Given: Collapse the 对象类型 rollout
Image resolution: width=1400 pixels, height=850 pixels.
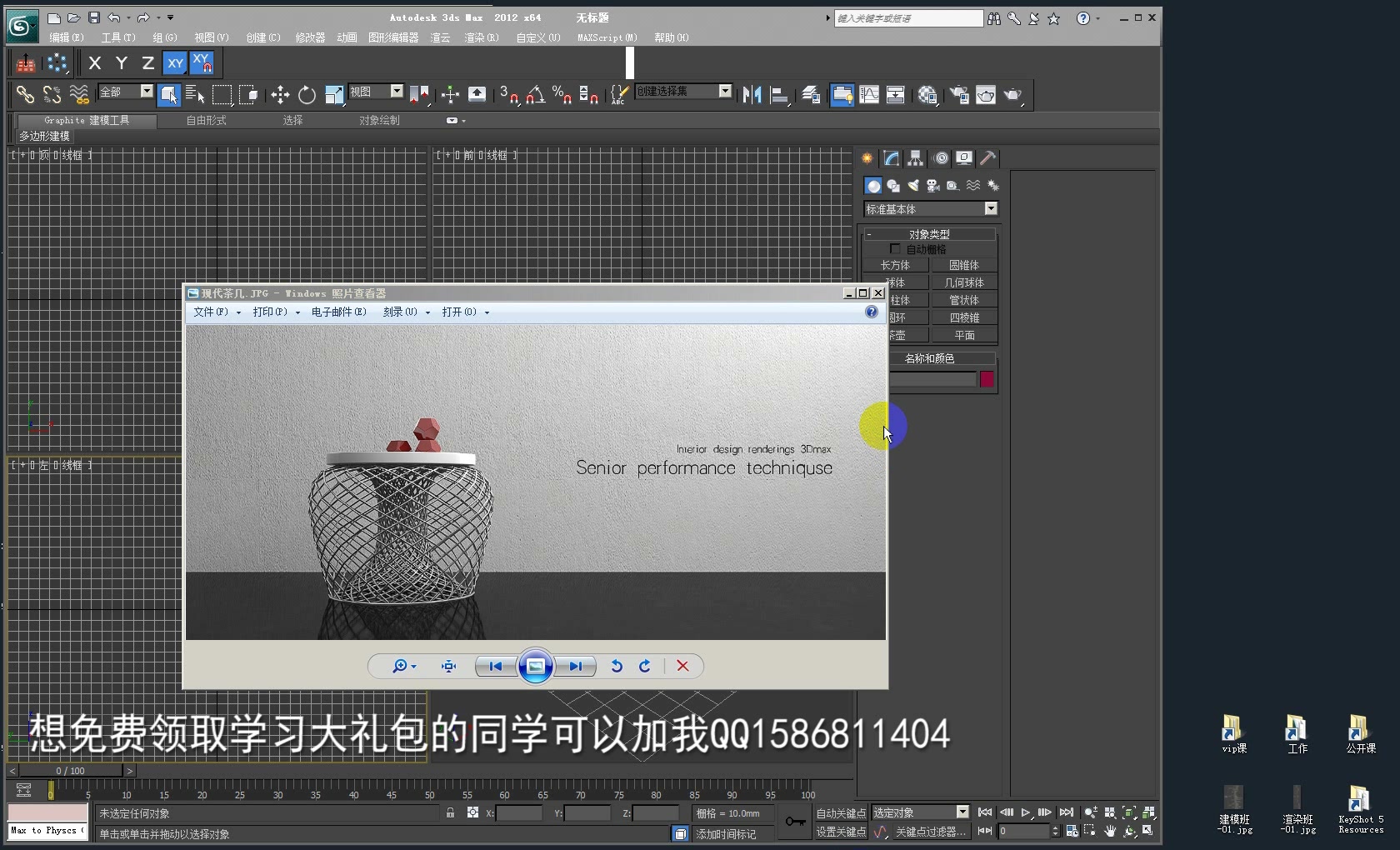Looking at the screenshot, I should click(930, 234).
